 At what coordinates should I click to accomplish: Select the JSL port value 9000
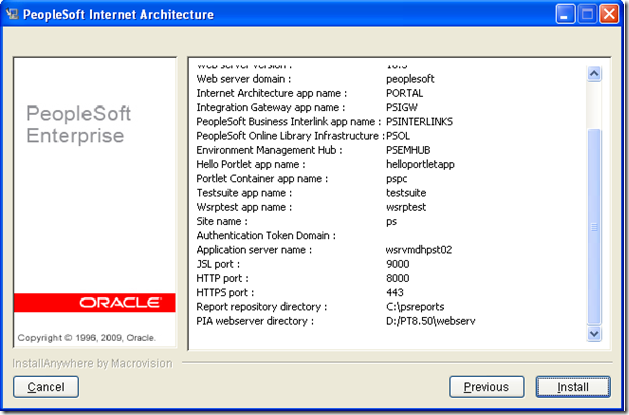[397, 264]
